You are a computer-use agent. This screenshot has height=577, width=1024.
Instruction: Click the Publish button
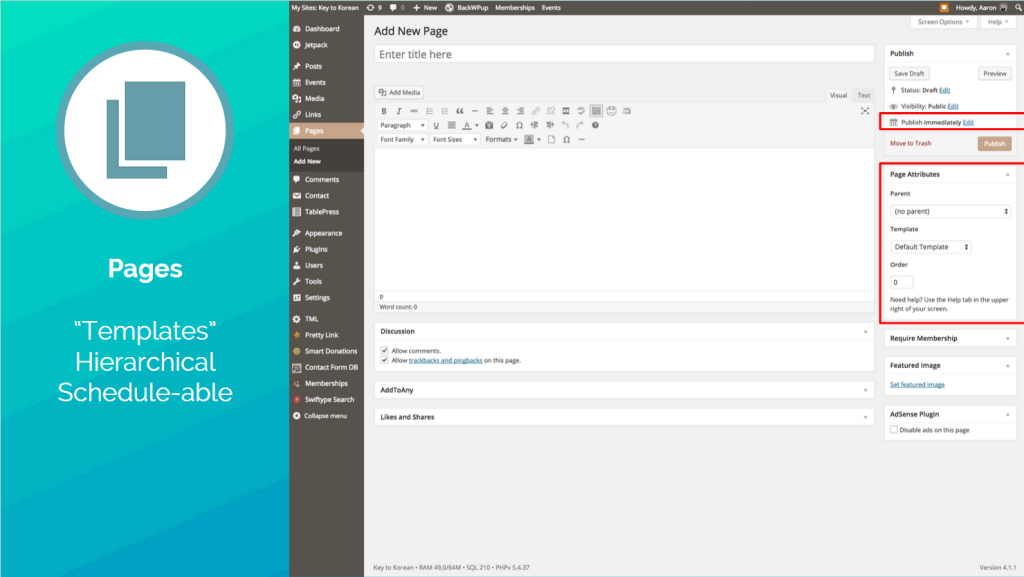point(994,143)
